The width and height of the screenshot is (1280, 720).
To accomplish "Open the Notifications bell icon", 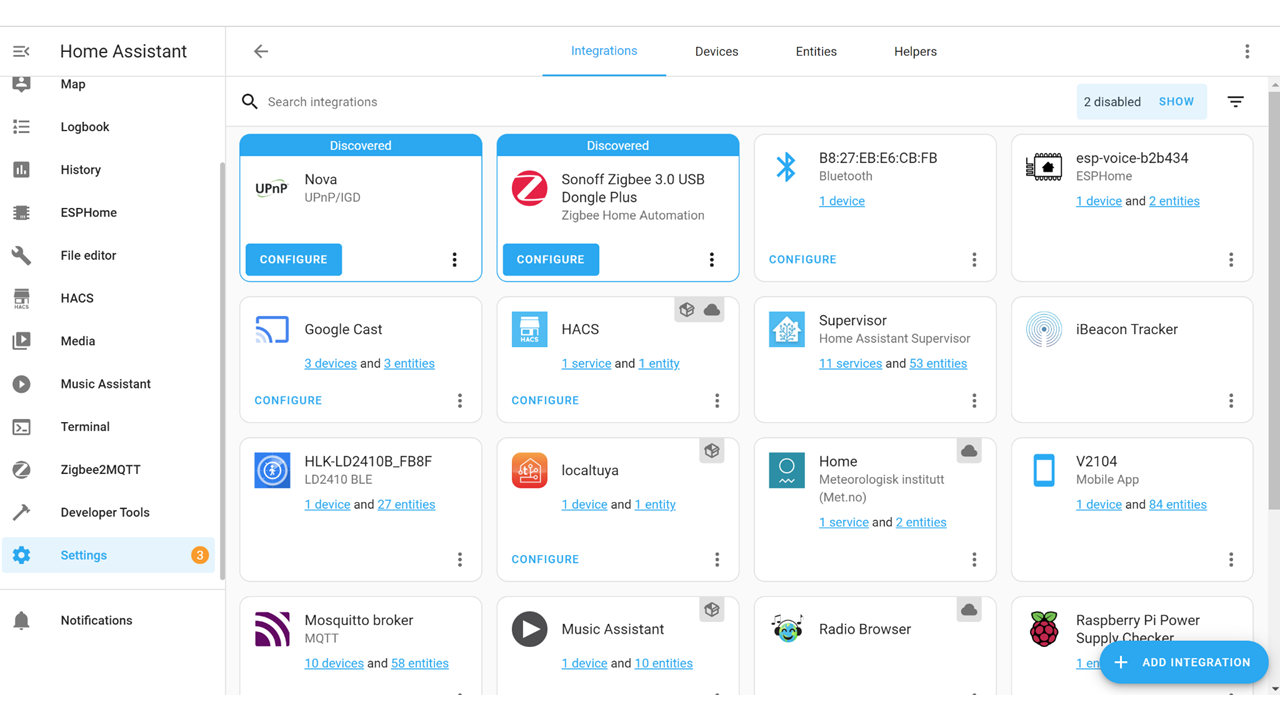I will tap(21, 620).
